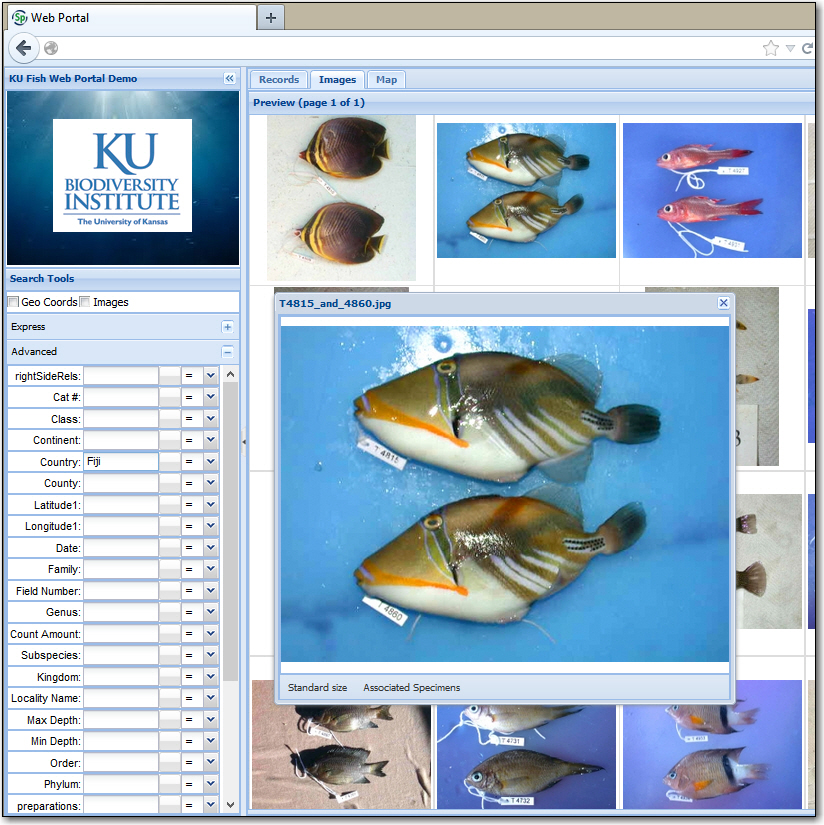The image size is (824, 825).
Task: Open operator dropdown for Longitude1 field
Action: [211, 526]
